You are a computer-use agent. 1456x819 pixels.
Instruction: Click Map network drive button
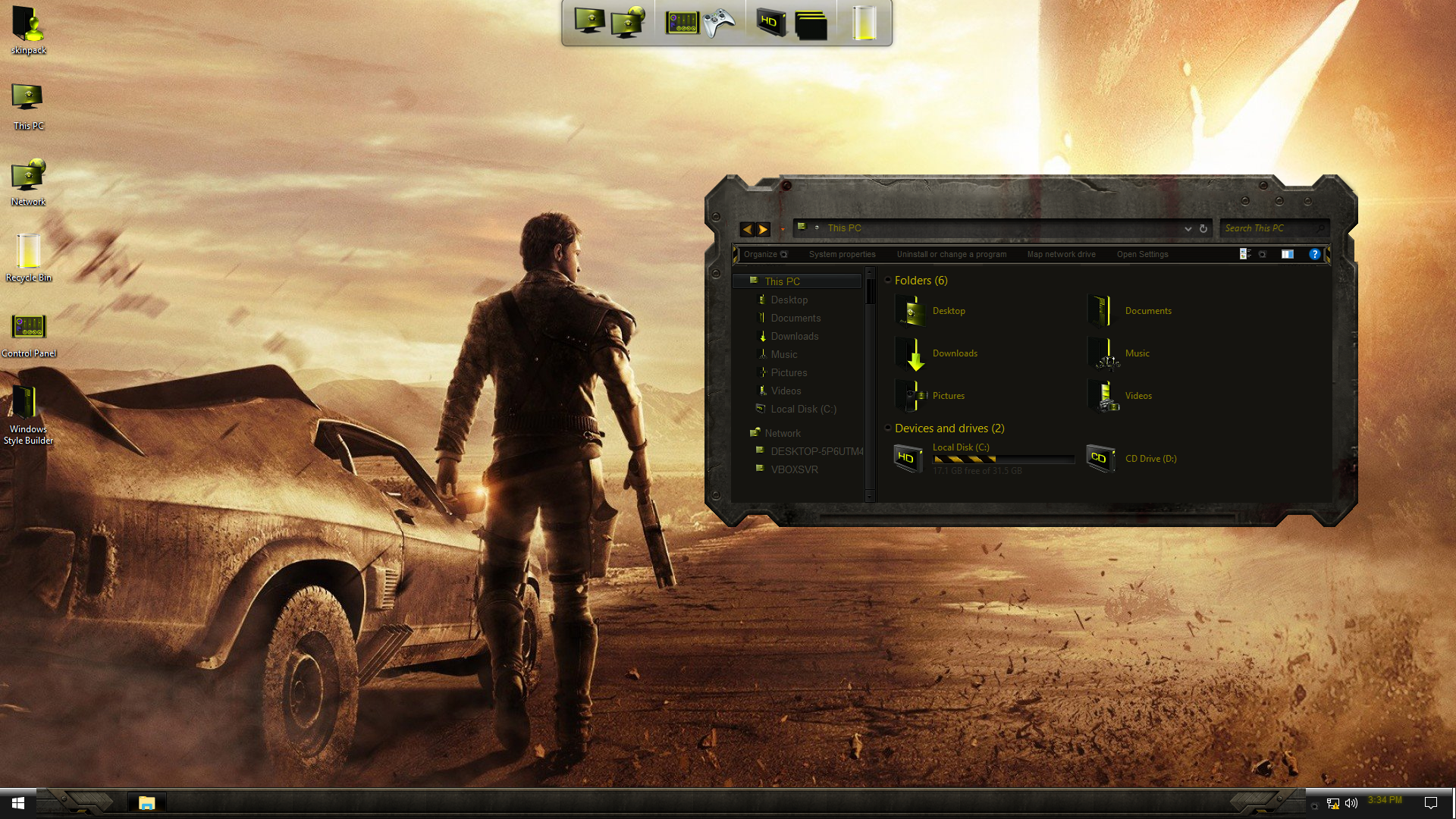[1061, 254]
